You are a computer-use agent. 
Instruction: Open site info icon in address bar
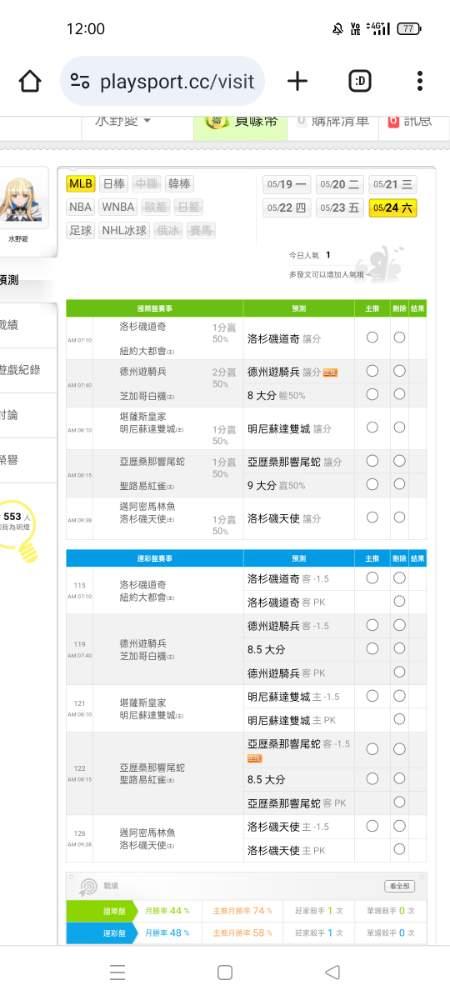80,81
